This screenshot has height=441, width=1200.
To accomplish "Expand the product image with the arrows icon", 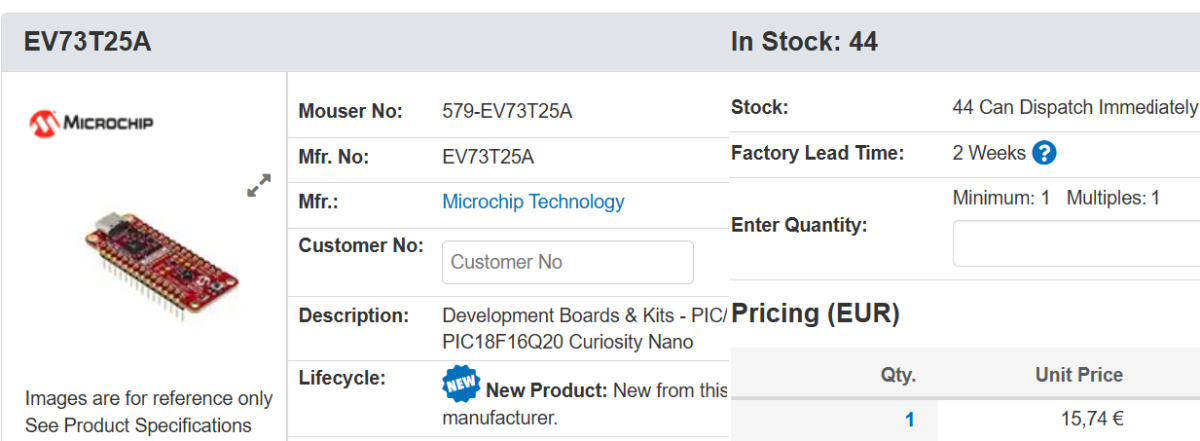I will point(259,186).
